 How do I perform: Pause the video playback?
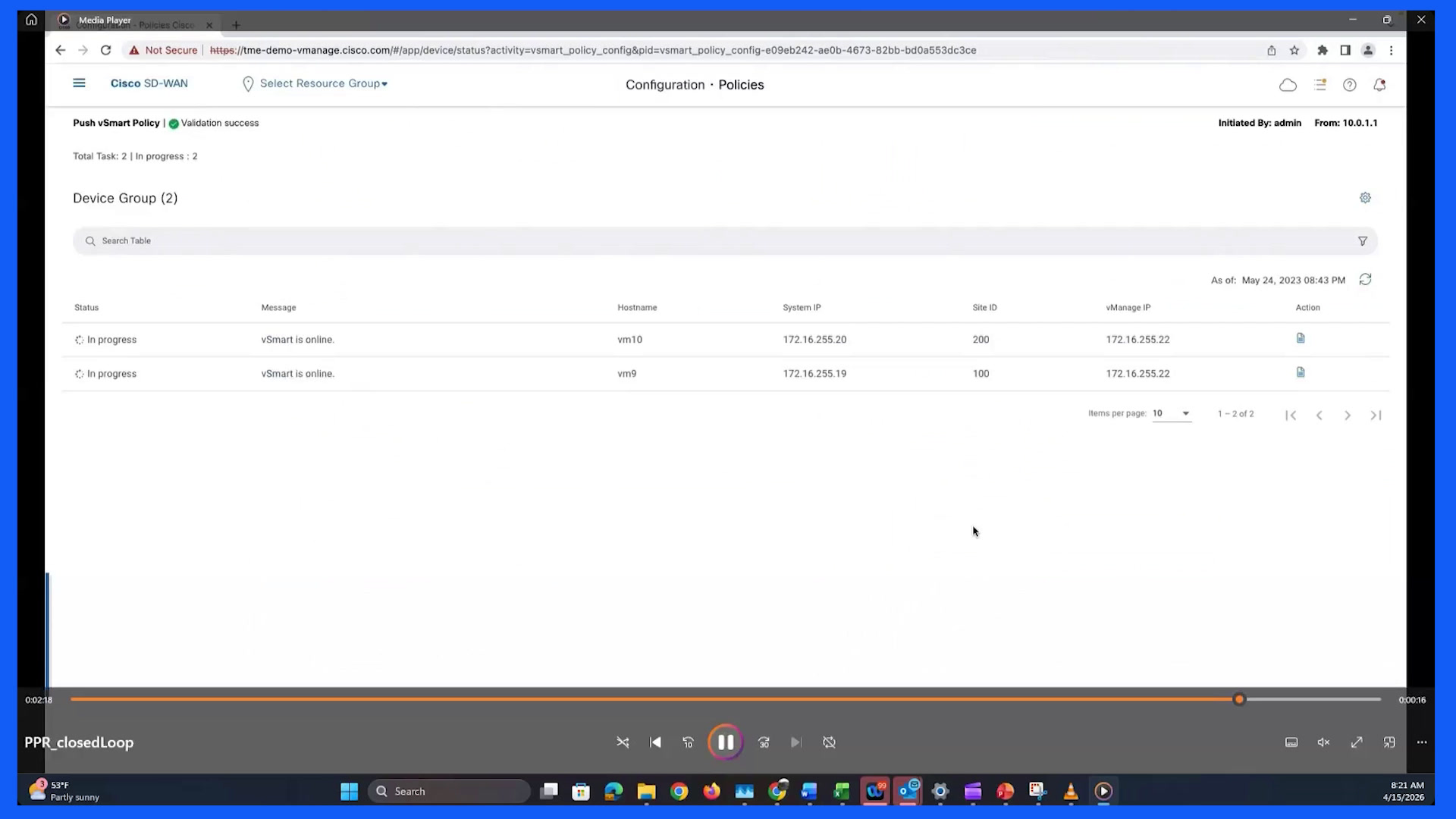click(726, 742)
